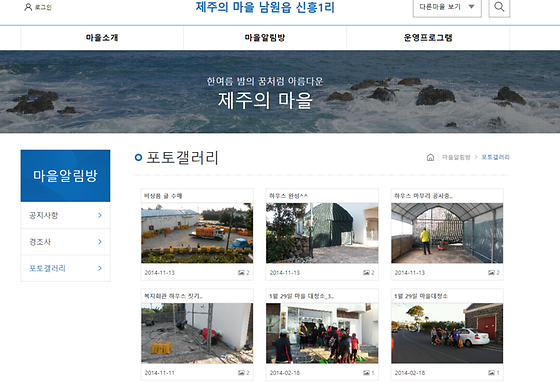Open the 마을알림방 menu
The width and height of the screenshot is (560, 382).
click(x=265, y=37)
